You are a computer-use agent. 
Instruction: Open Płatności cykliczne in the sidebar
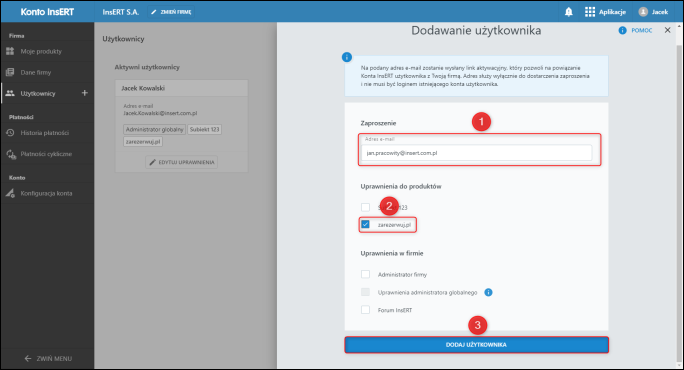47,154
